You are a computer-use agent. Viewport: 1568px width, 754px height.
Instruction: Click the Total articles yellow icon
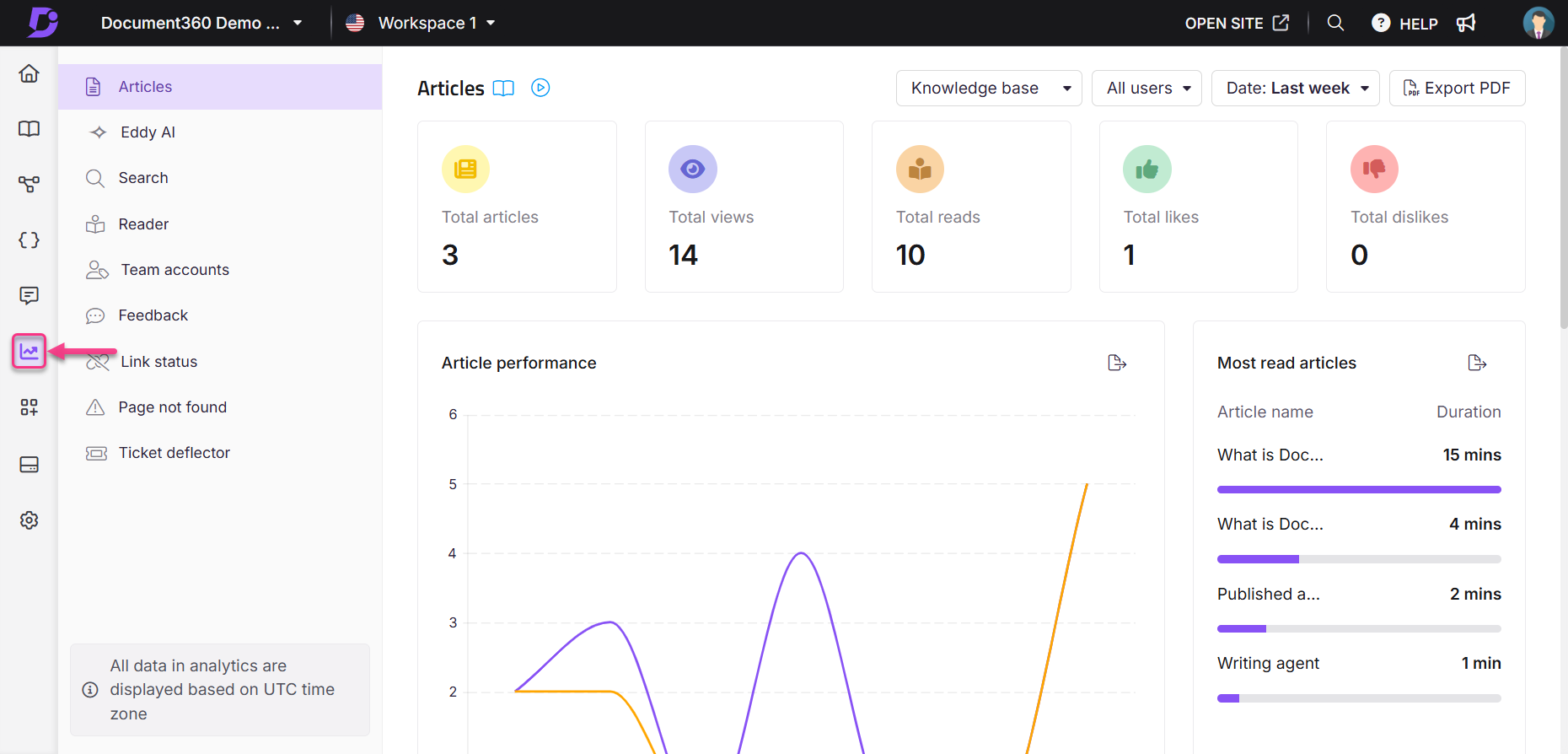[465, 170]
